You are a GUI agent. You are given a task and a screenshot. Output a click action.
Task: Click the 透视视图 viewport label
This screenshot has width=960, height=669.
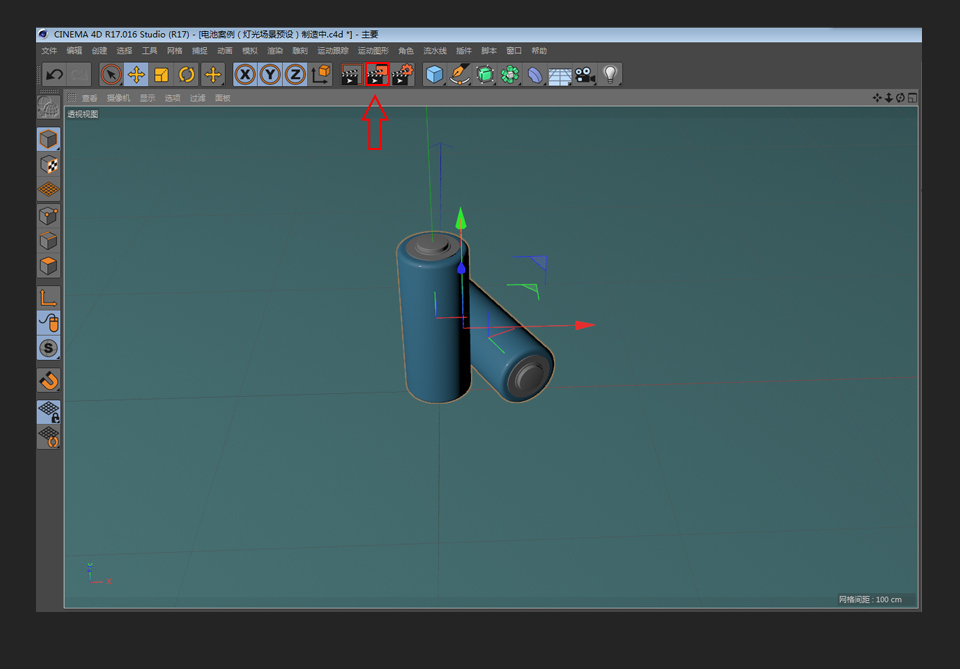click(84, 113)
